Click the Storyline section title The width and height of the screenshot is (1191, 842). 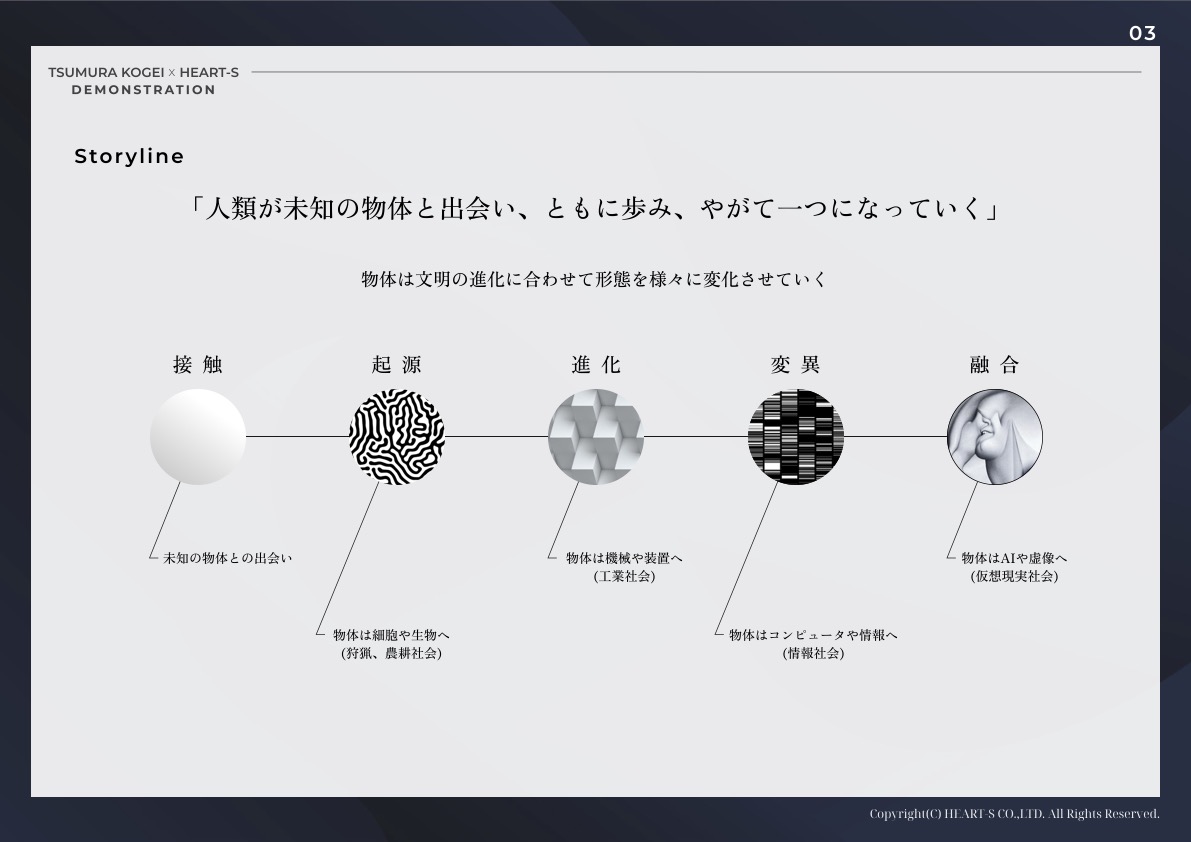129,157
